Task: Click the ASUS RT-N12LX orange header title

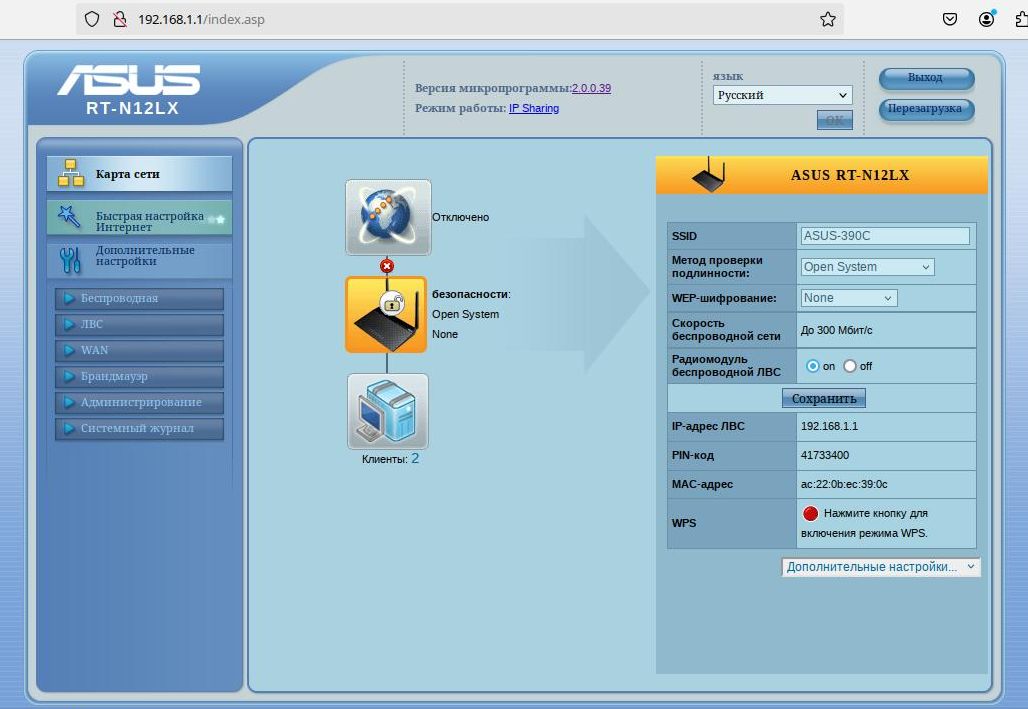Action: (x=850, y=175)
